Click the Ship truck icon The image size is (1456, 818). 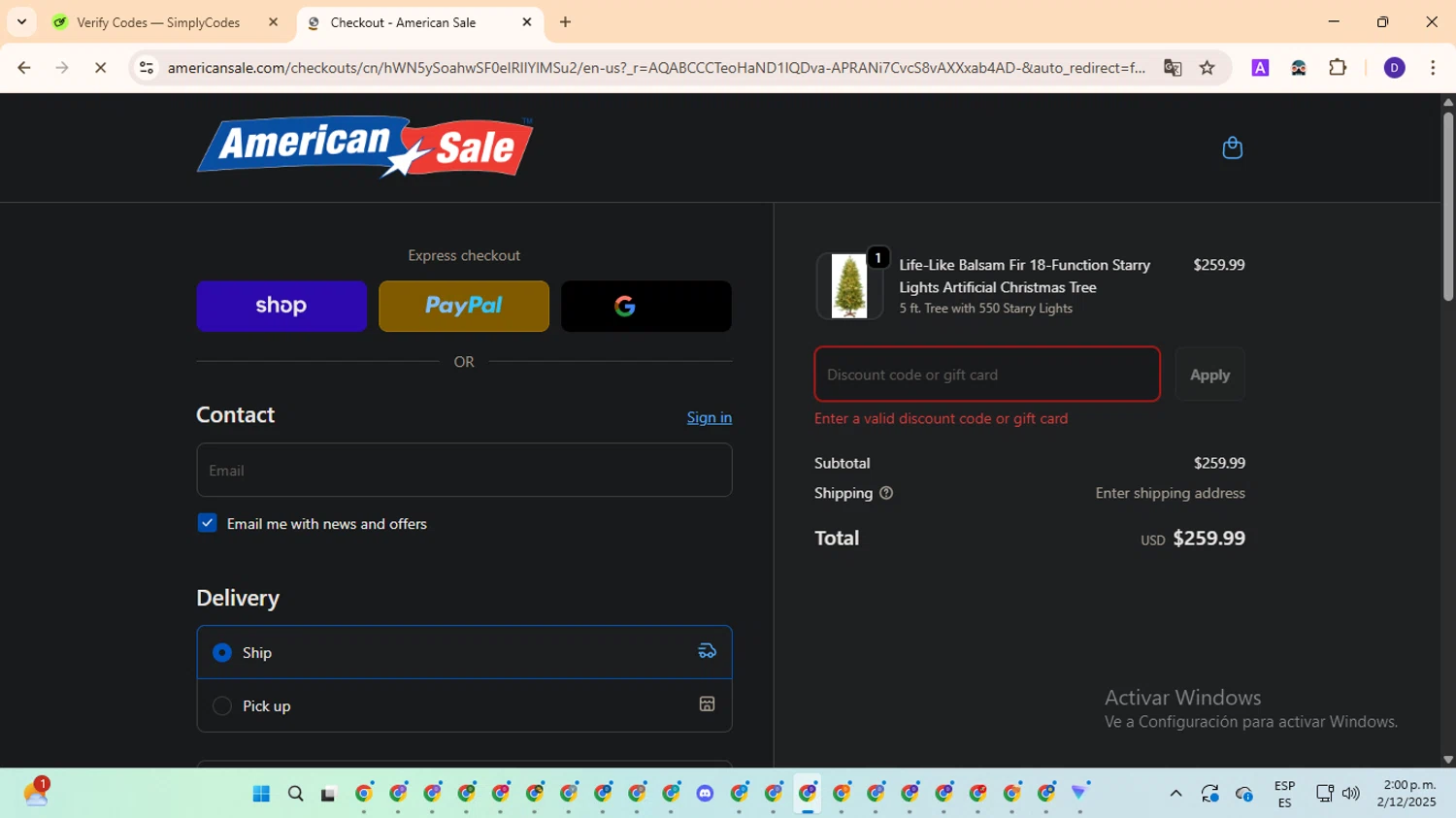pos(708,651)
